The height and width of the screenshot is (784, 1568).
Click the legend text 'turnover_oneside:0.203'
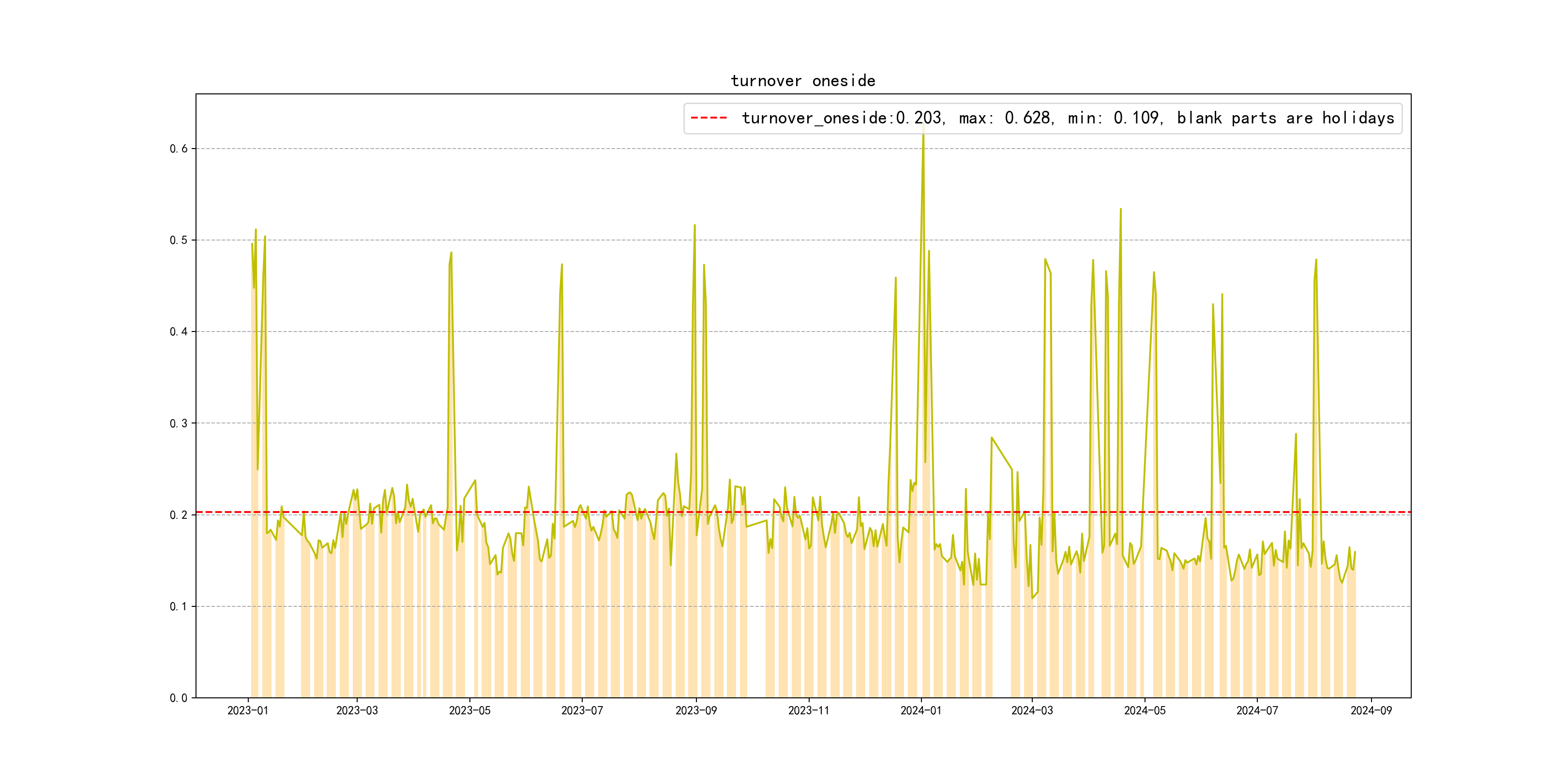[x=843, y=118]
